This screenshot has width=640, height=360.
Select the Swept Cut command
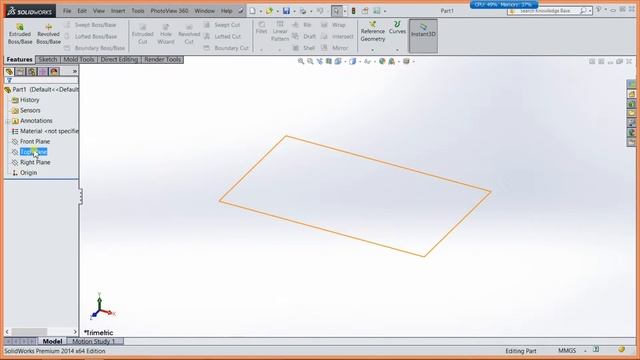click(222, 25)
